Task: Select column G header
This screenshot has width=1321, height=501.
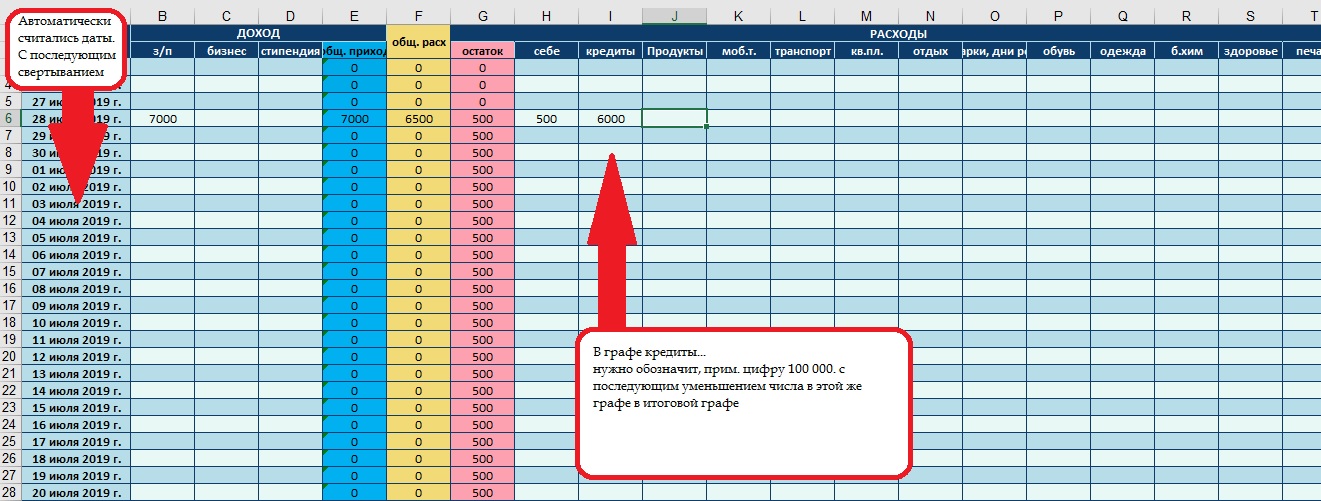Action: [482, 17]
